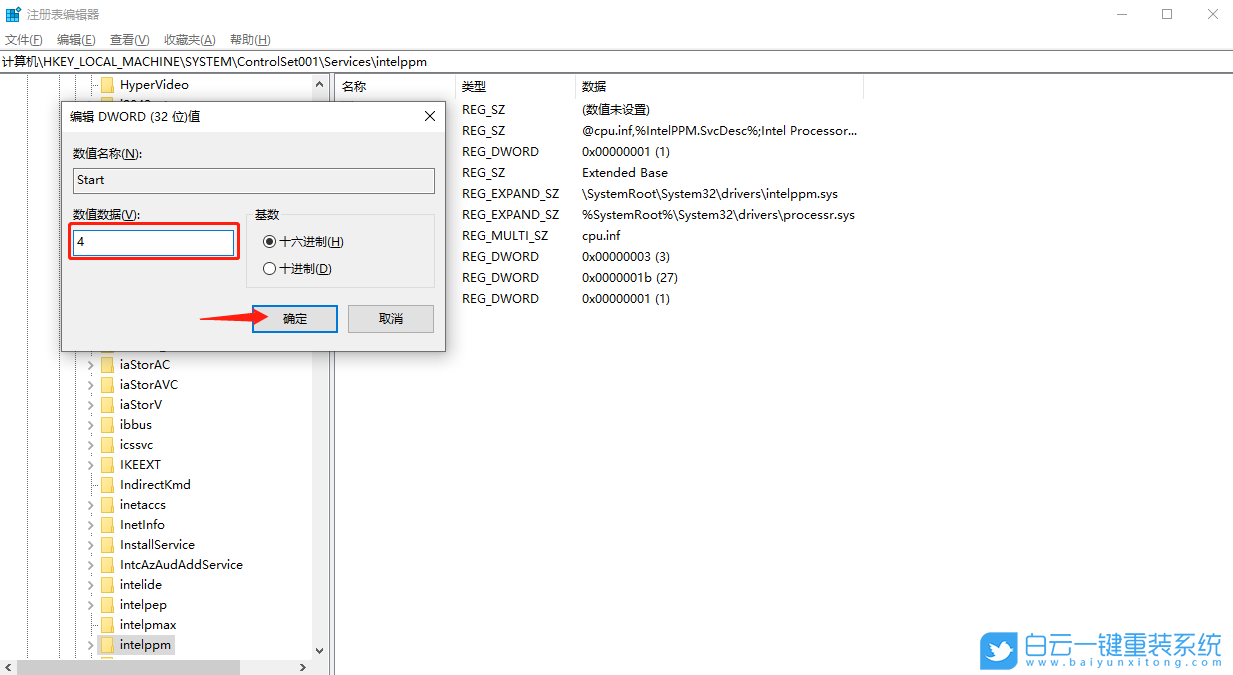Open the 查看 menu

(x=127, y=39)
